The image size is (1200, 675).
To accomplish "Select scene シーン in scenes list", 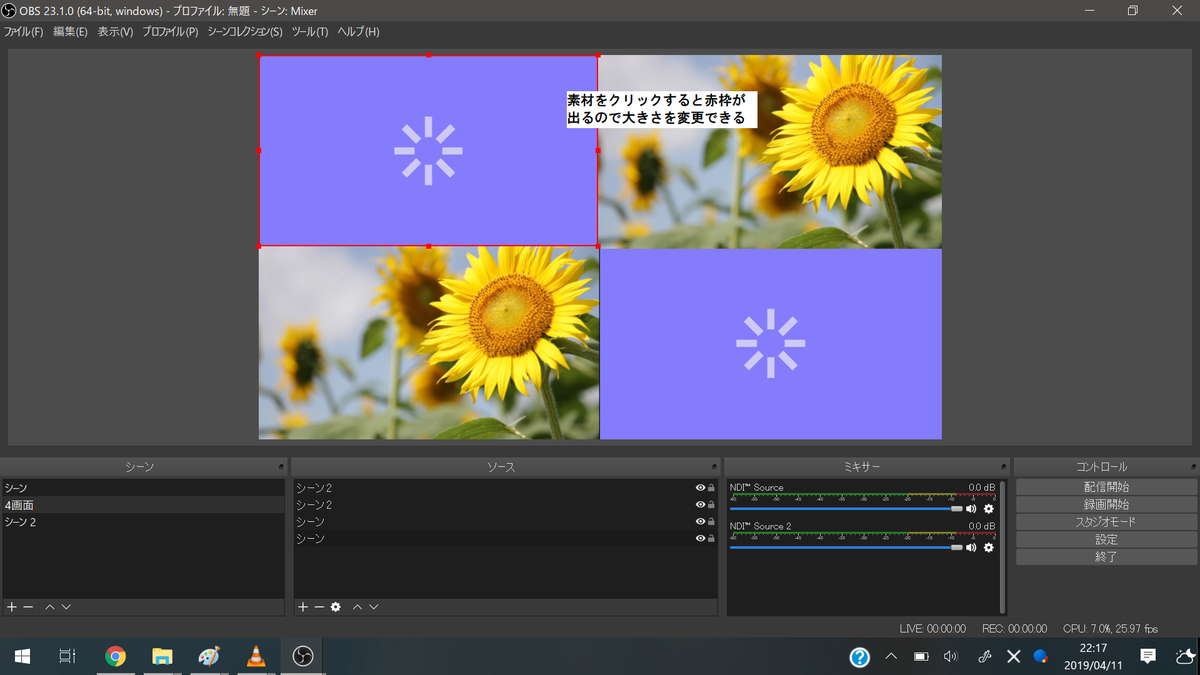I will (143, 488).
